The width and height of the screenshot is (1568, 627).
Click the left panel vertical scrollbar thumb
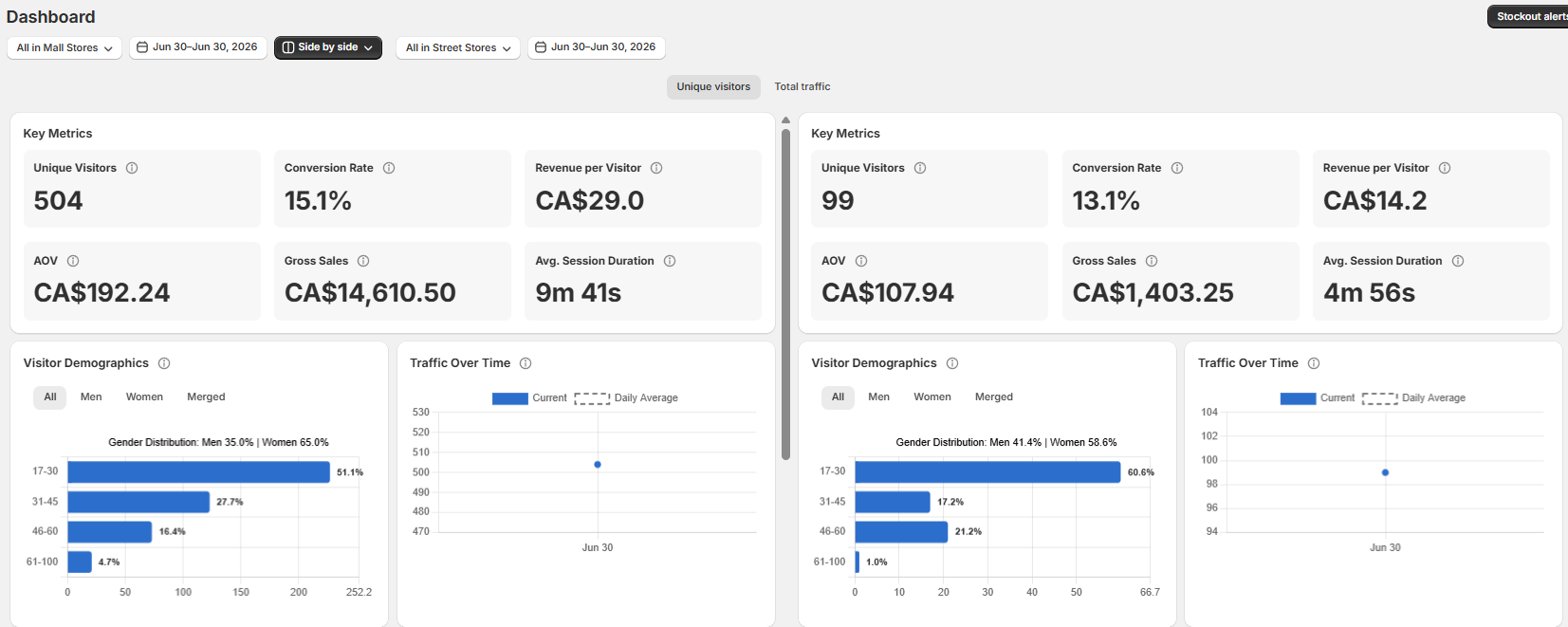785,294
